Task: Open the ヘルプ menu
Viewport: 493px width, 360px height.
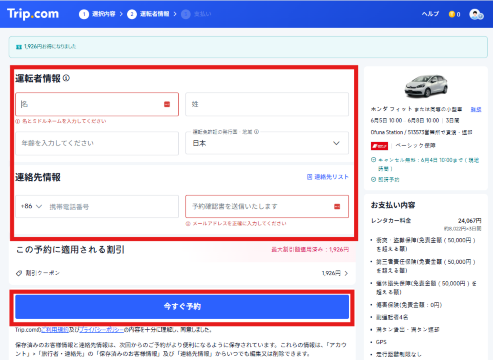Action: coord(430,14)
